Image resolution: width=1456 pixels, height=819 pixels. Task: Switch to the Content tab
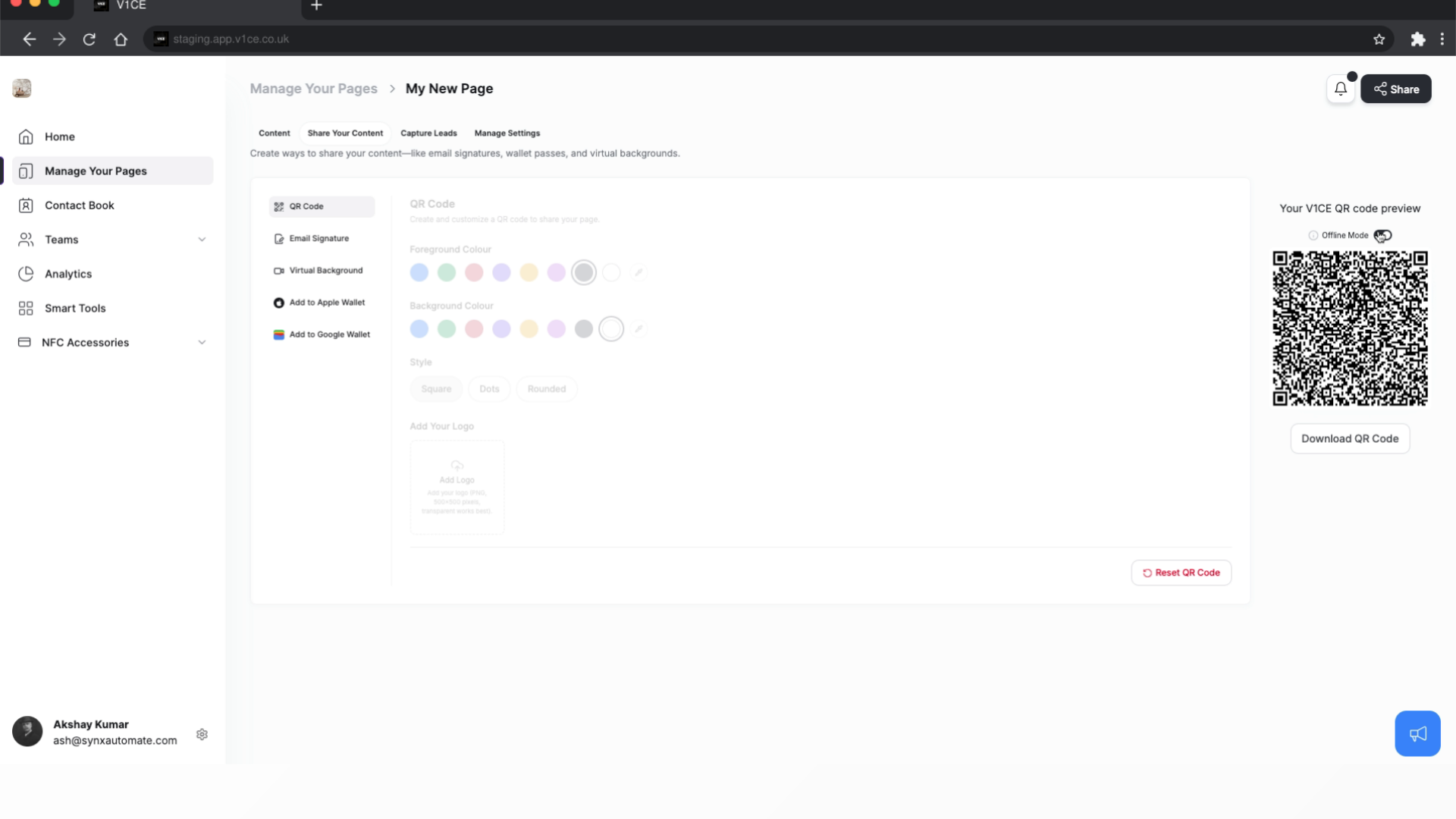tap(274, 133)
